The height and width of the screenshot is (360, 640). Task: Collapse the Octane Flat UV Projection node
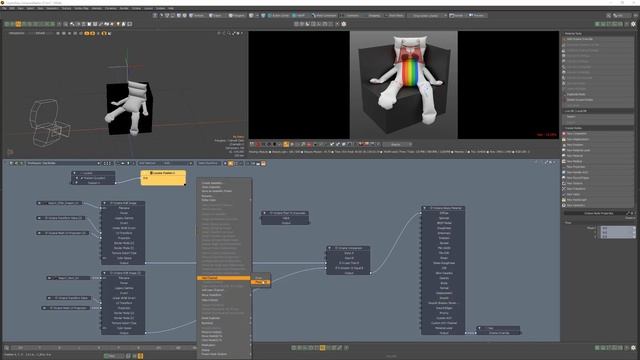264,213
